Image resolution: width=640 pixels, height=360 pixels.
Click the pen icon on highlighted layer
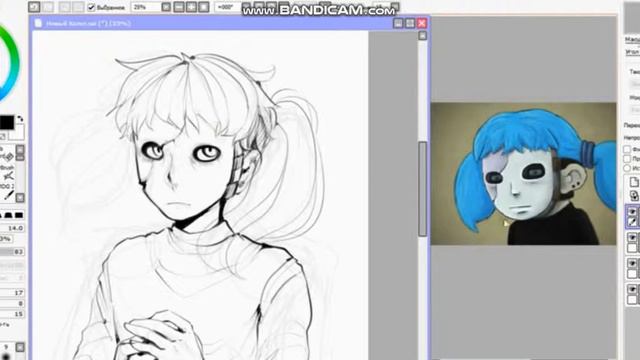632,222
